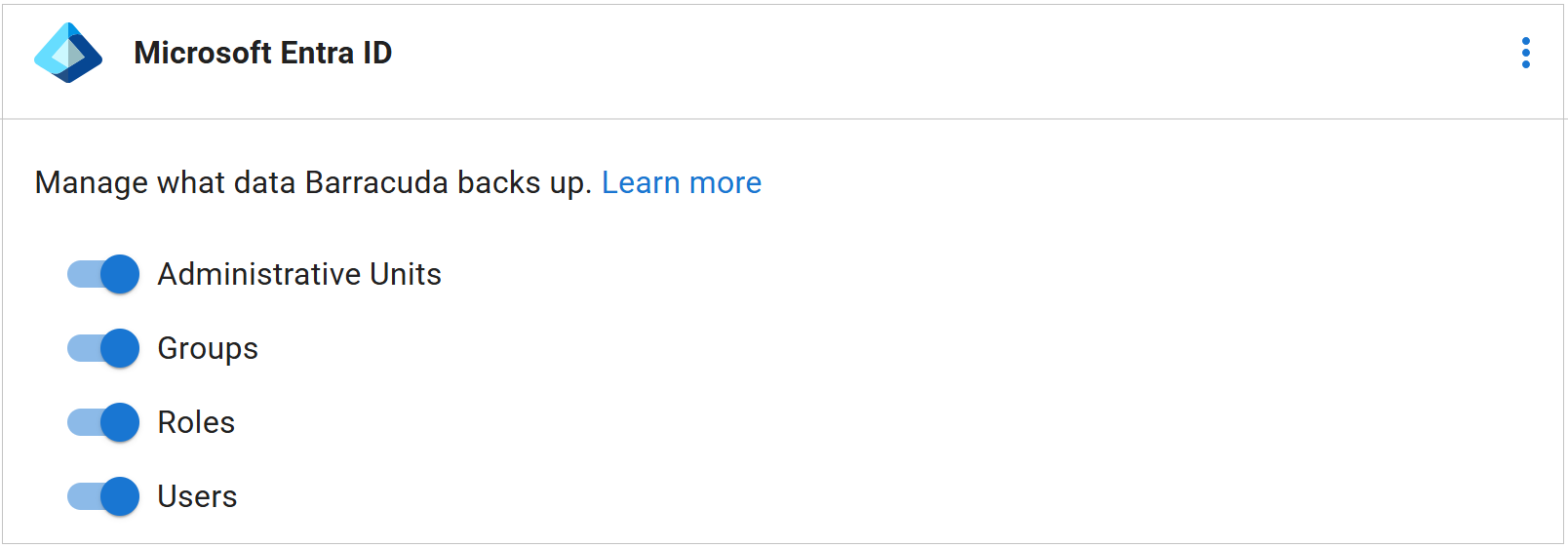Screen dimensions: 1568x548
Task: Switch off the Users backup toggle
Action: [103, 496]
